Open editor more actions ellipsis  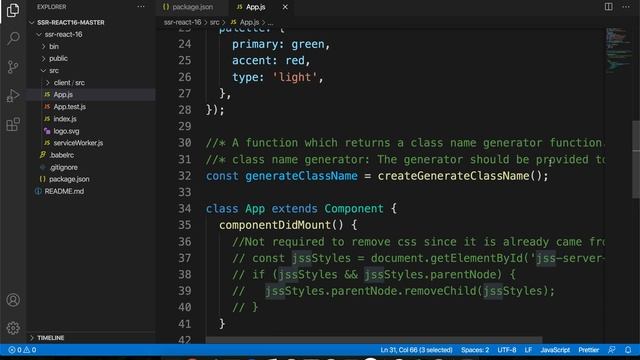(x=626, y=7)
